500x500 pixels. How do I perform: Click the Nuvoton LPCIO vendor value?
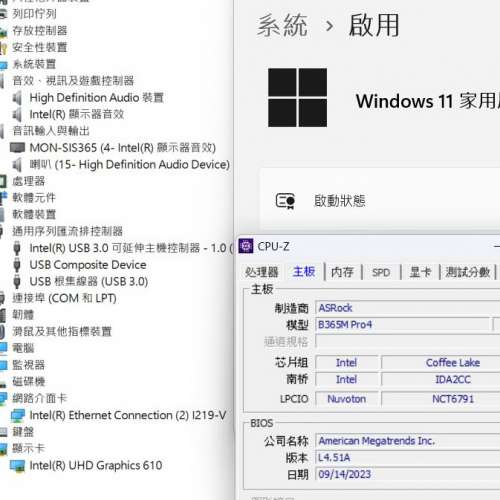(347, 399)
